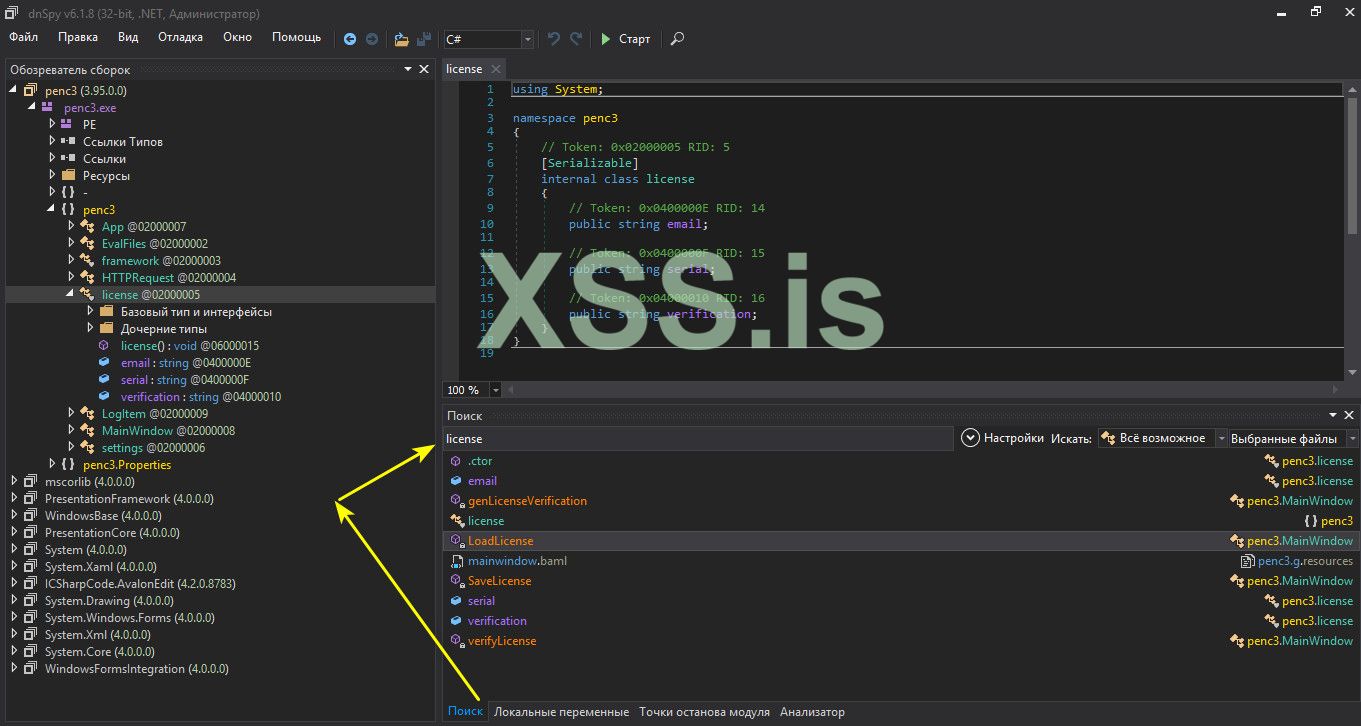Click the save all toolbar icon
The height and width of the screenshot is (726, 1361).
(x=424, y=39)
